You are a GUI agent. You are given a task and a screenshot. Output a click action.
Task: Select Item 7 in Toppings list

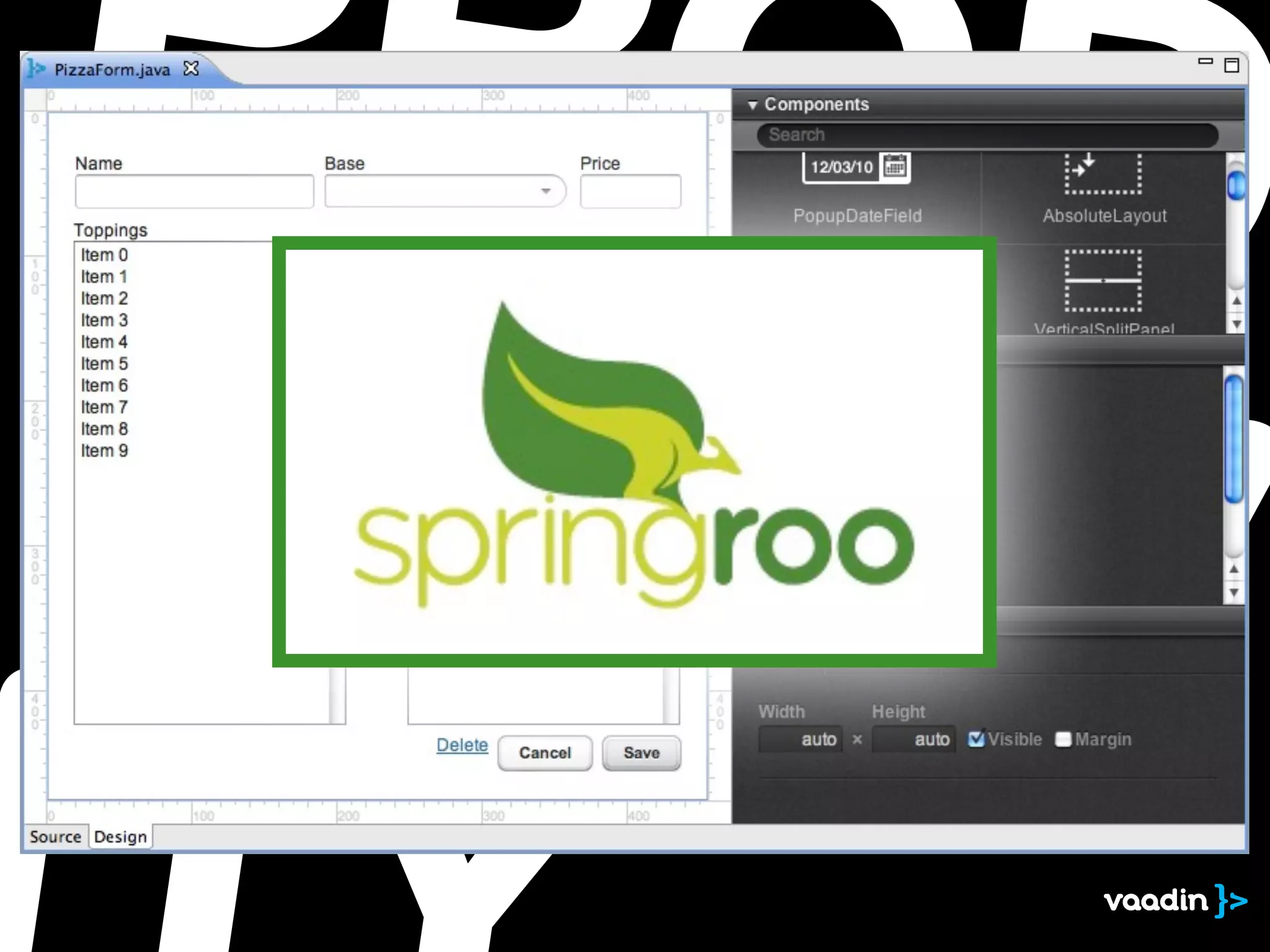[x=104, y=407]
